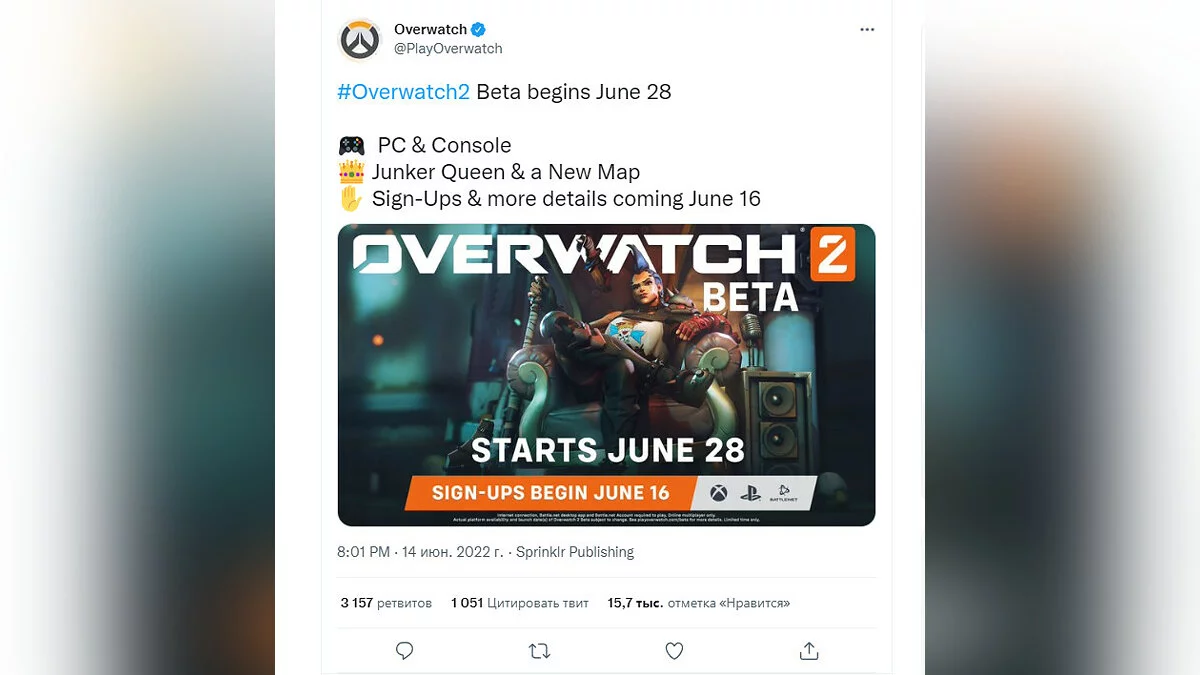This screenshot has width=1200, height=675.
Task: Open the #Overwatch2 hashtag link
Action: 404,92
